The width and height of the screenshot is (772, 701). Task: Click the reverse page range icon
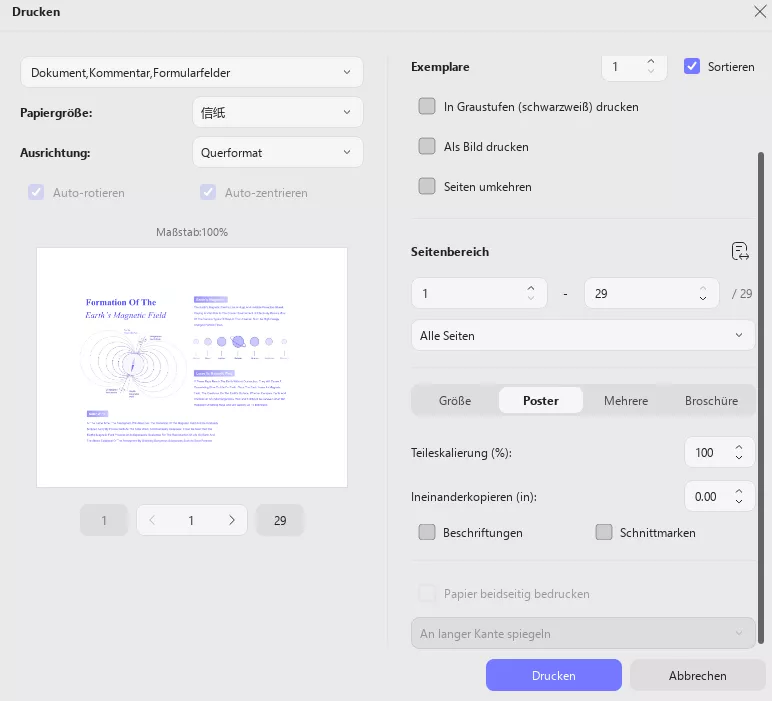tap(740, 251)
